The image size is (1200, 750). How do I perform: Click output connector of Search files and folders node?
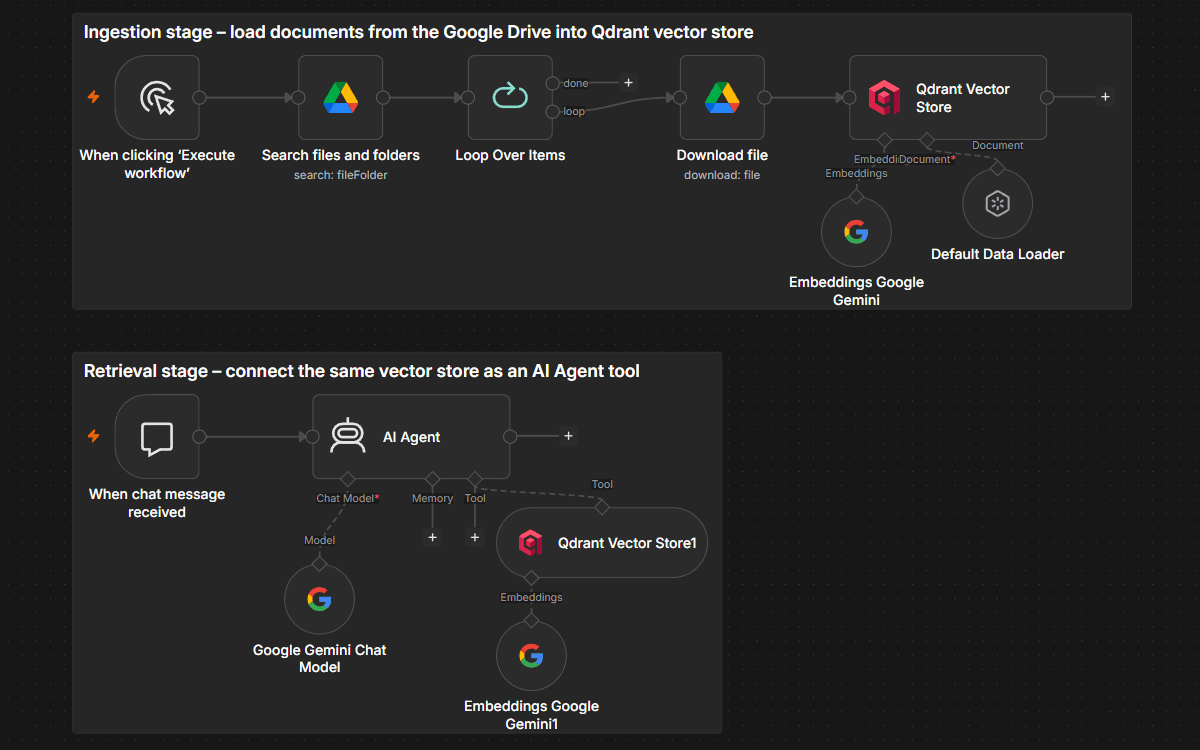tap(383, 97)
